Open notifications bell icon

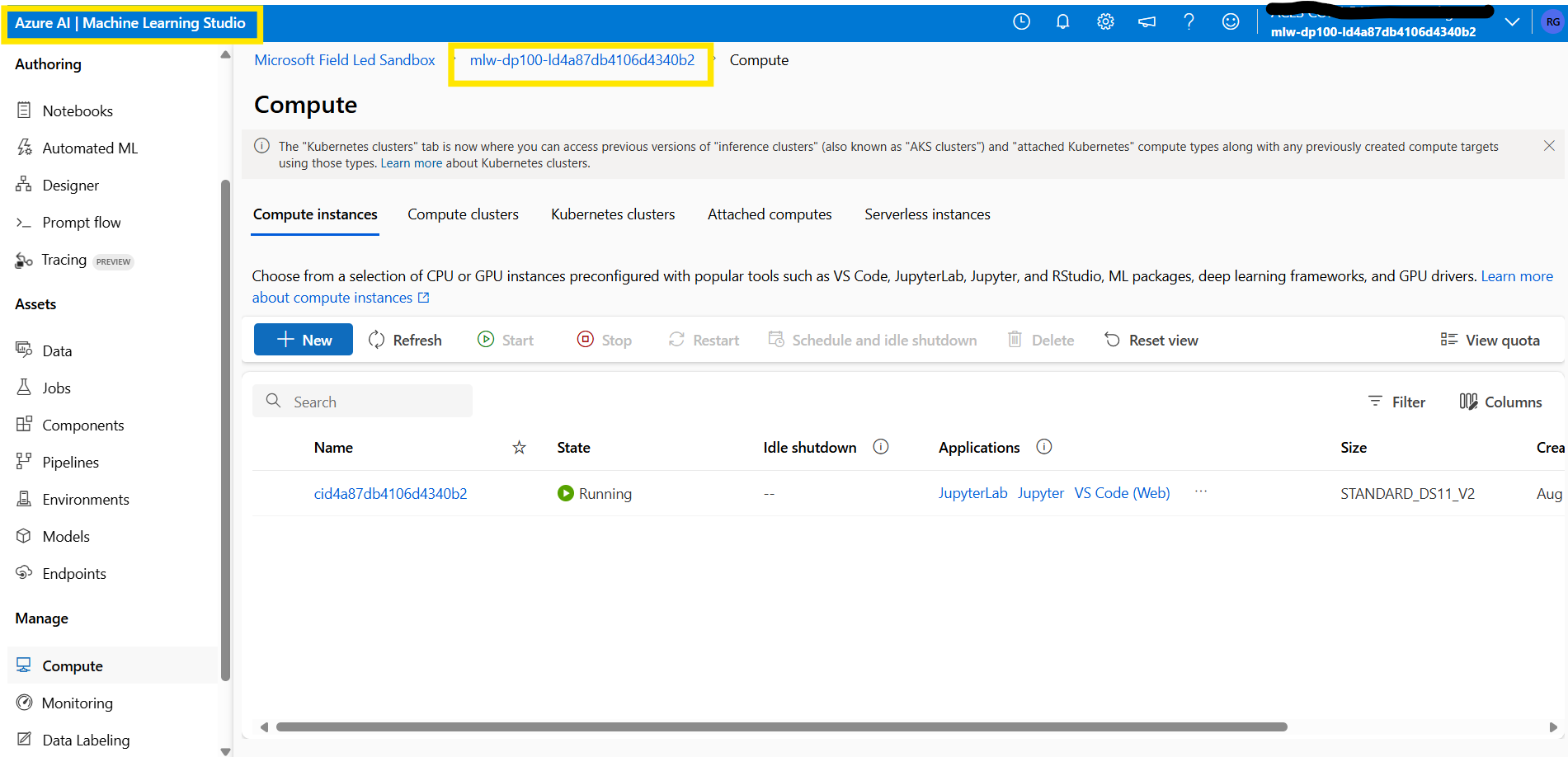coord(1062,22)
